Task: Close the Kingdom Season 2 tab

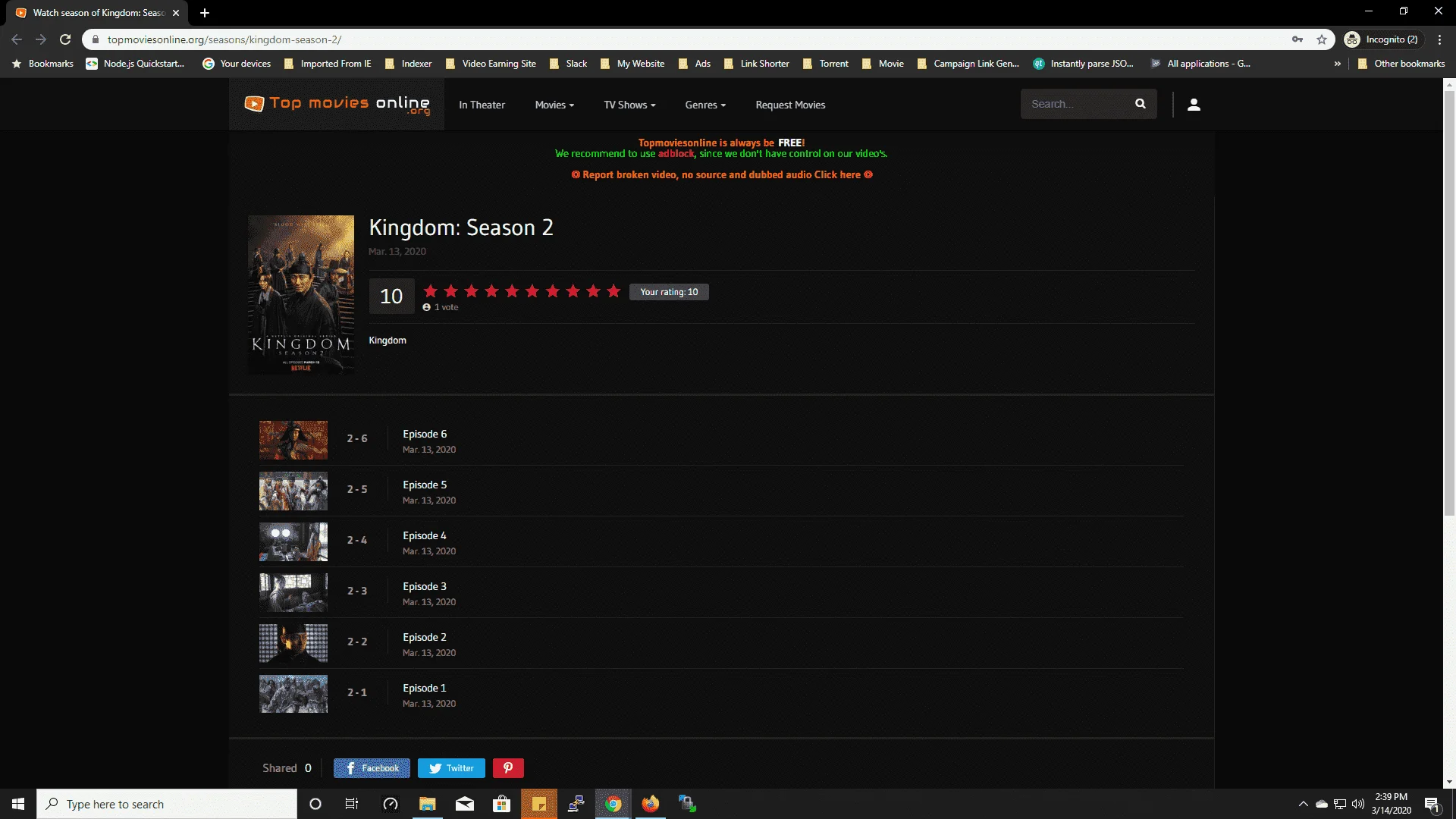Action: [x=176, y=13]
